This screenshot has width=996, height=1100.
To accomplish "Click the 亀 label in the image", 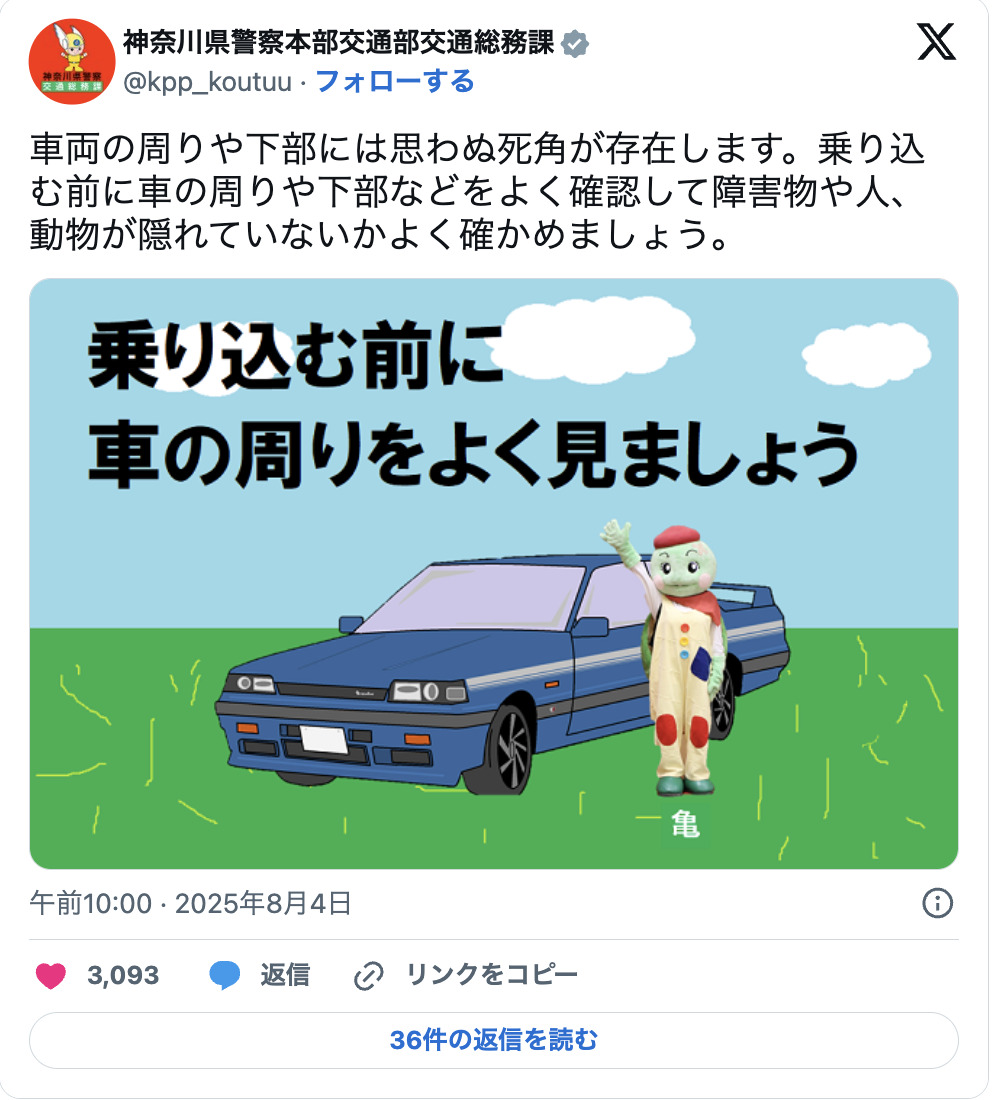I will tap(685, 824).
